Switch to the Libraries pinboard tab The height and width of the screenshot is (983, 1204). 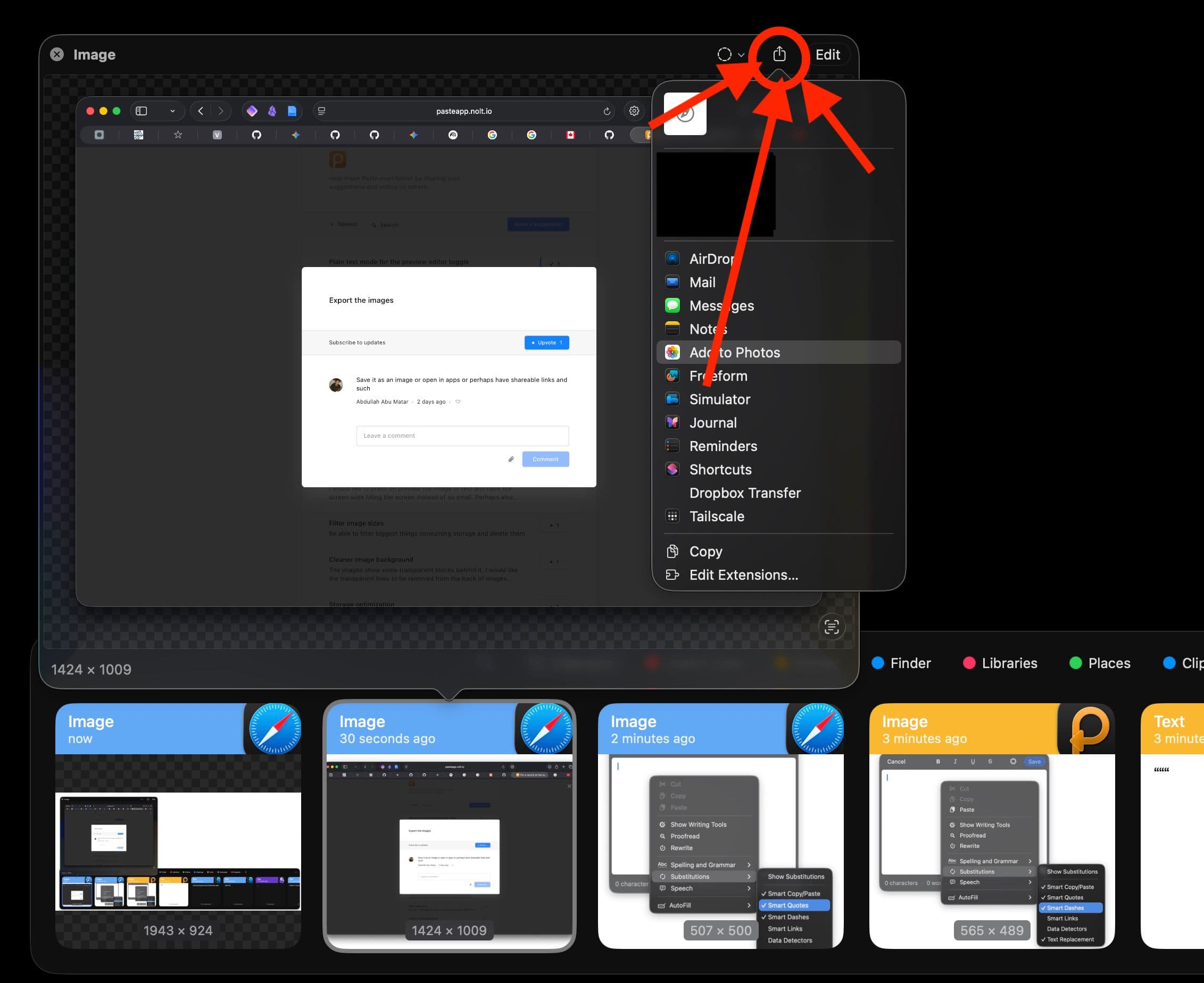pos(1000,663)
